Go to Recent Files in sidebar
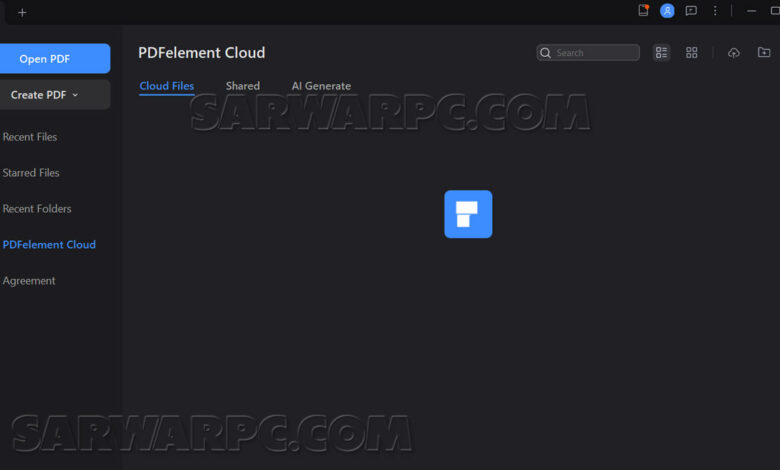The image size is (780, 470). coord(30,137)
